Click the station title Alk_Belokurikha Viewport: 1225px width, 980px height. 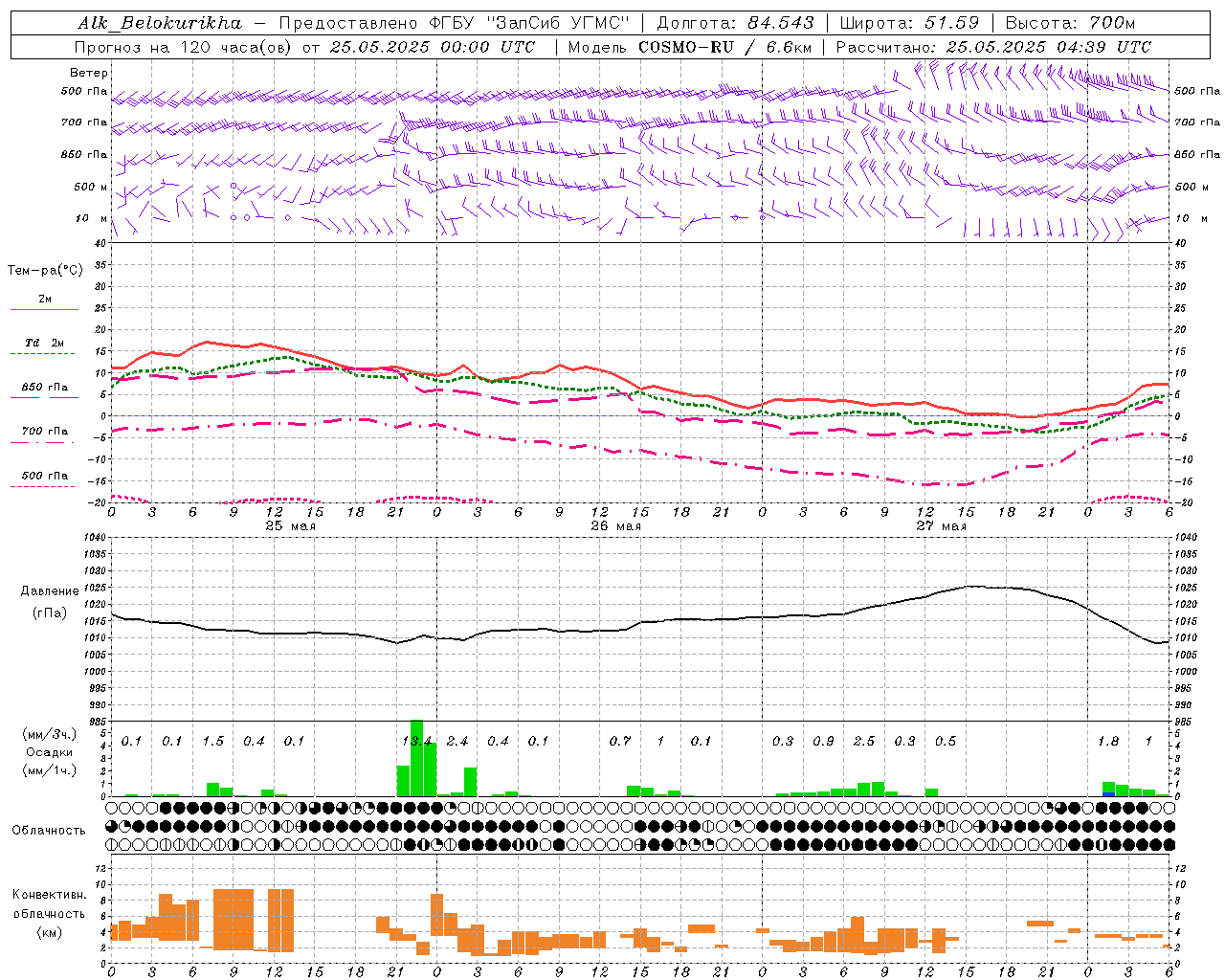pos(160,23)
